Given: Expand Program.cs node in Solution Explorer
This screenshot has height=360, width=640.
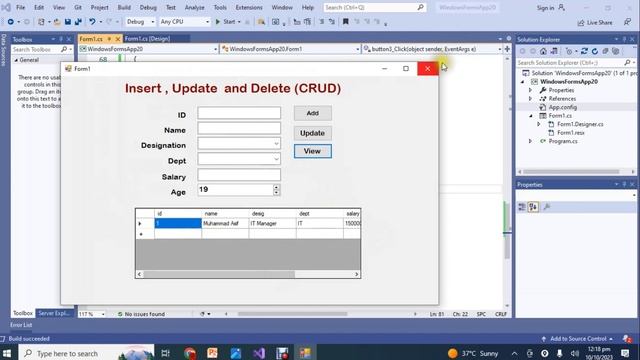Looking at the screenshot, I should pyautogui.click(x=531, y=141).
